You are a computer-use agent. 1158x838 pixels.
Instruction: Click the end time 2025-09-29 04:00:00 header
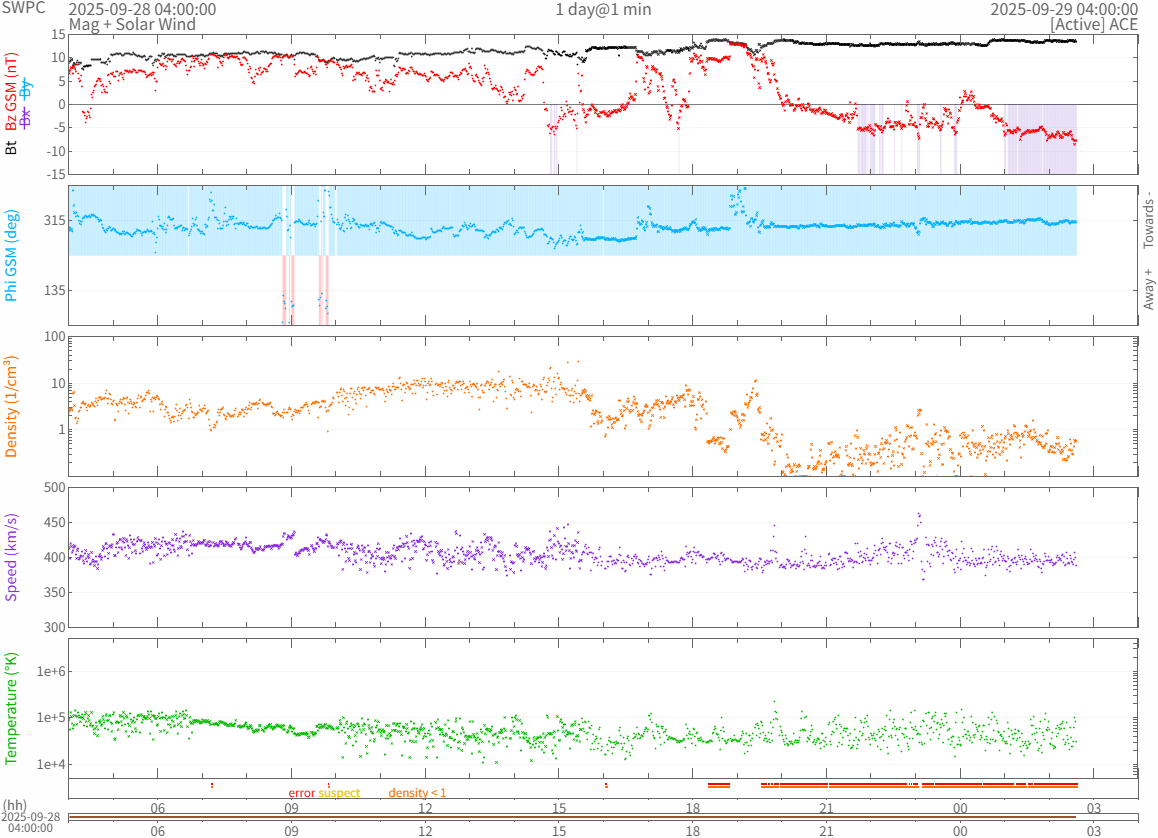coord(1064,9)
